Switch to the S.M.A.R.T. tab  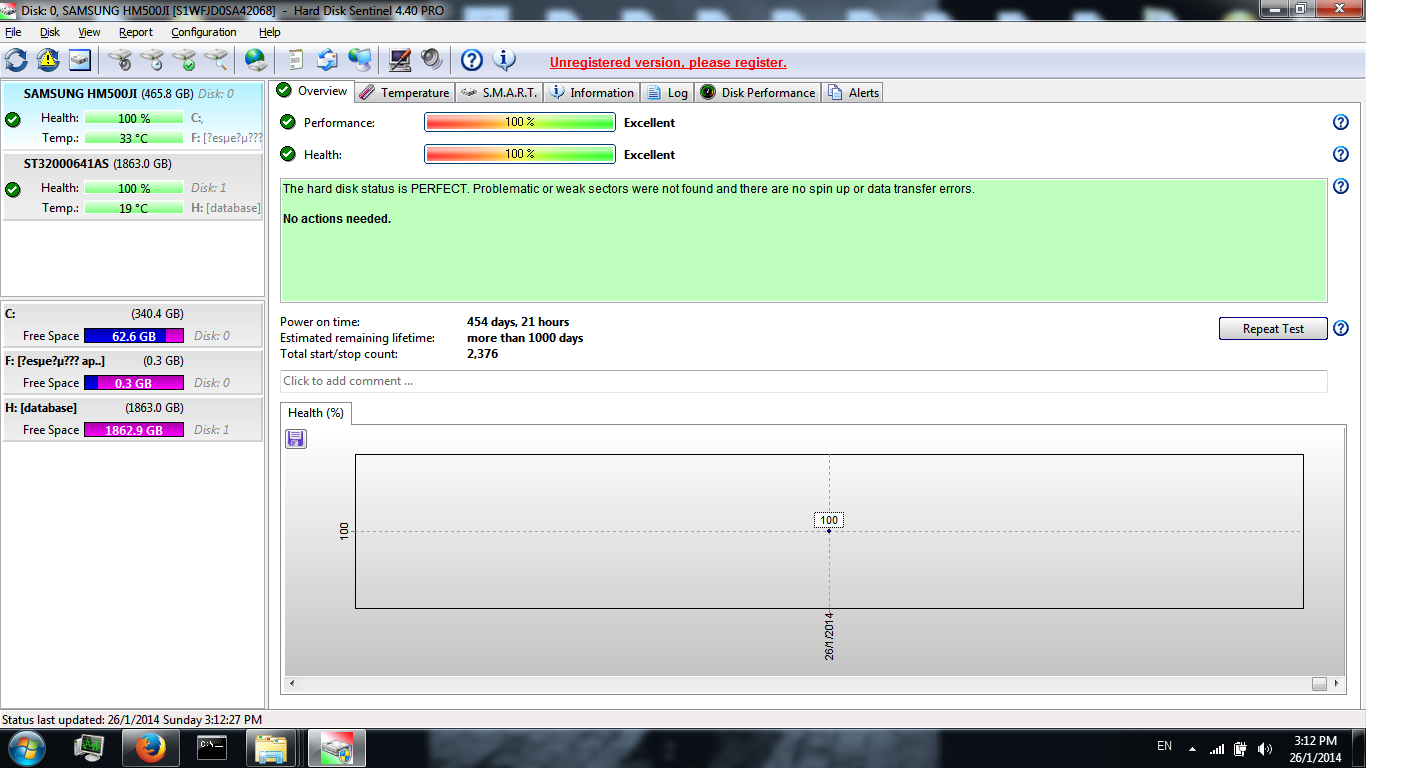point(499,93)
